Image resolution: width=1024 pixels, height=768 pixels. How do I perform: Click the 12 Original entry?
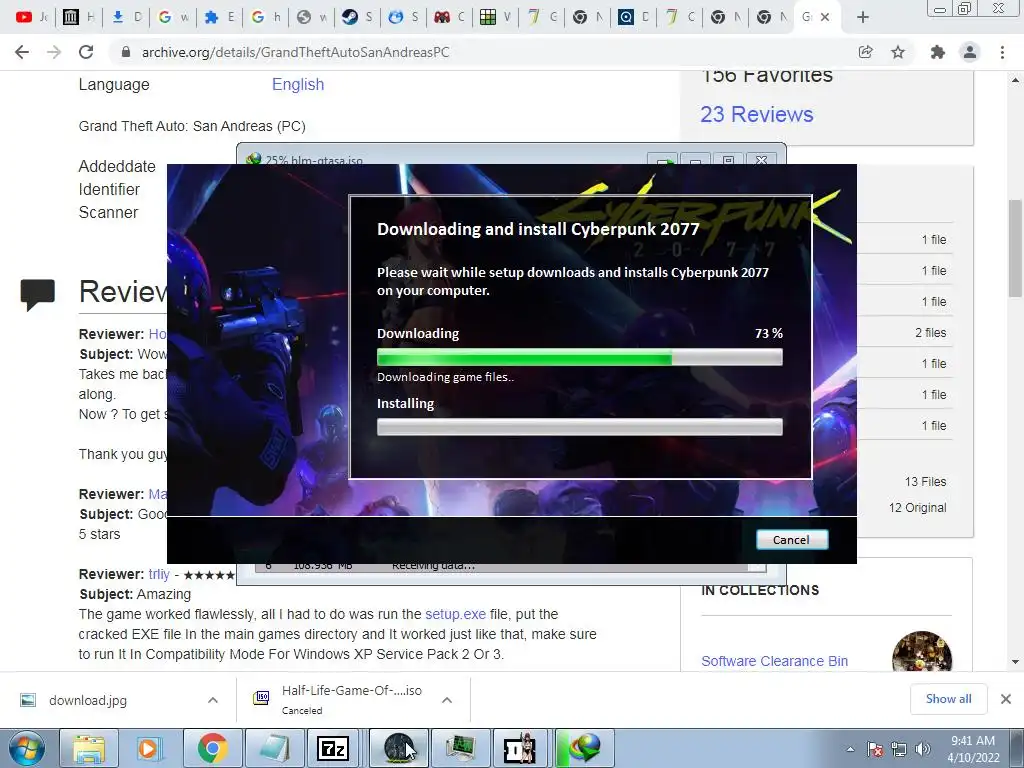(917, 507)
